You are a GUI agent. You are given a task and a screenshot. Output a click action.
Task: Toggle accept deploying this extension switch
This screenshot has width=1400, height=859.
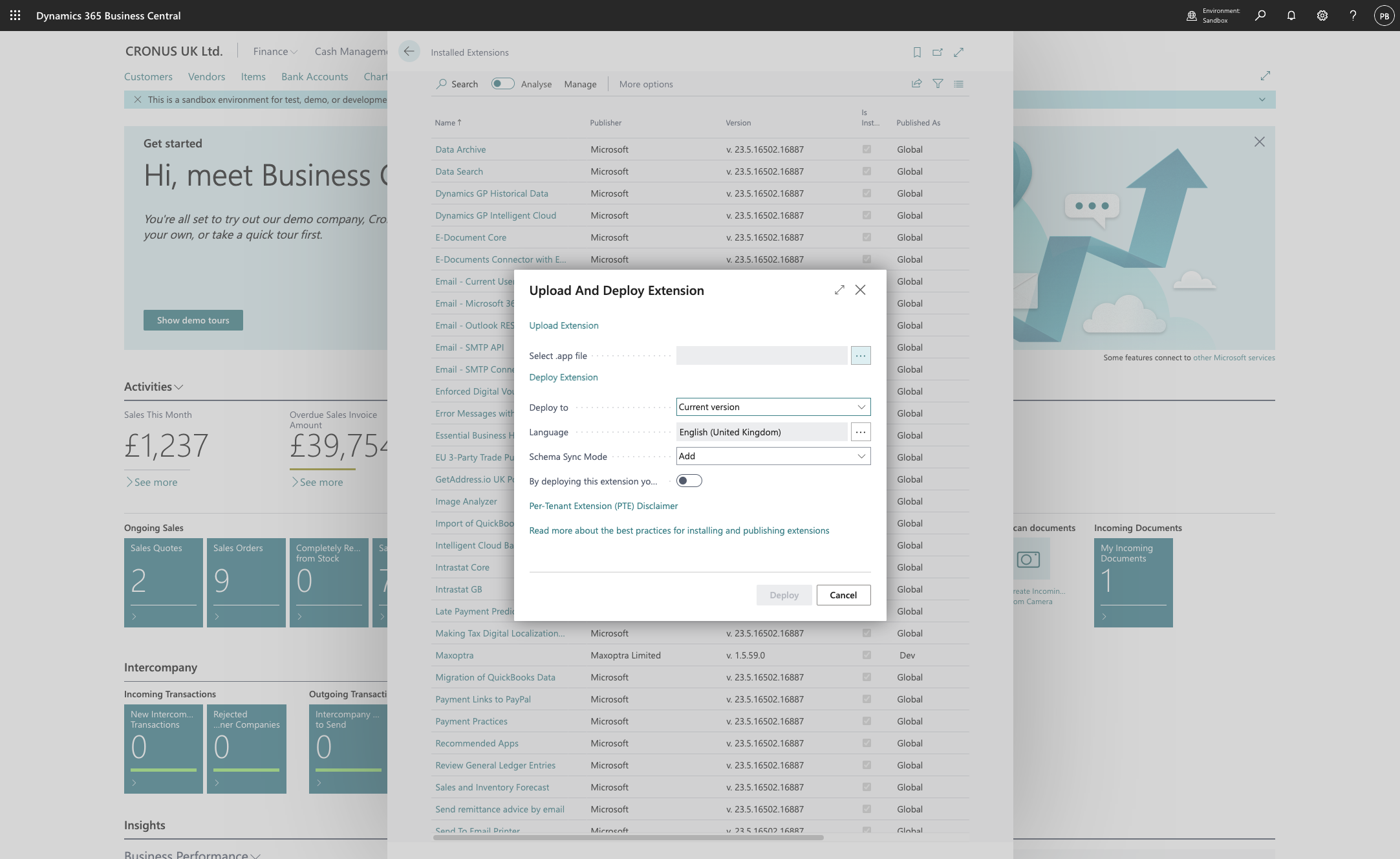click(689, 481)
